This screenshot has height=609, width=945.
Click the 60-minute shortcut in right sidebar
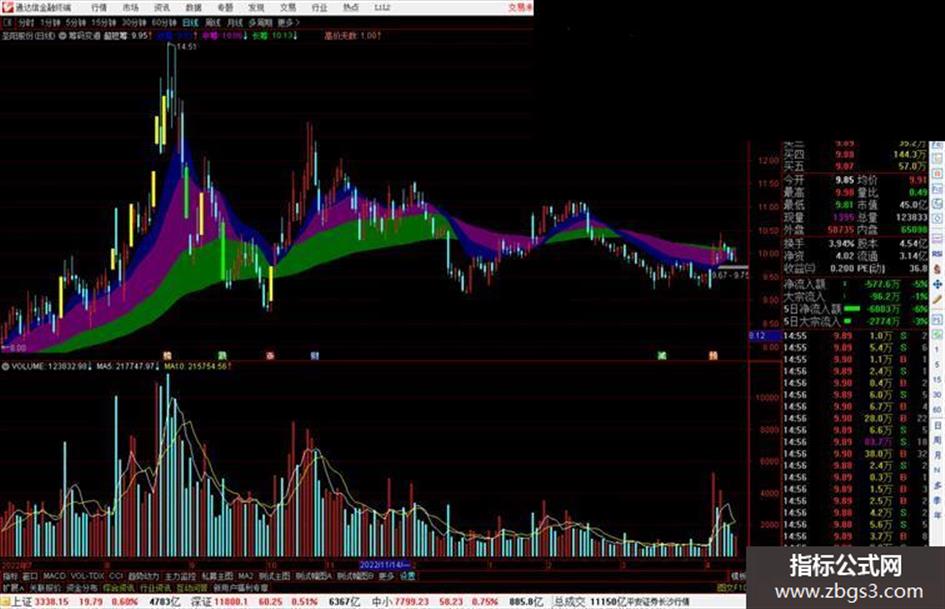[937, 410]
